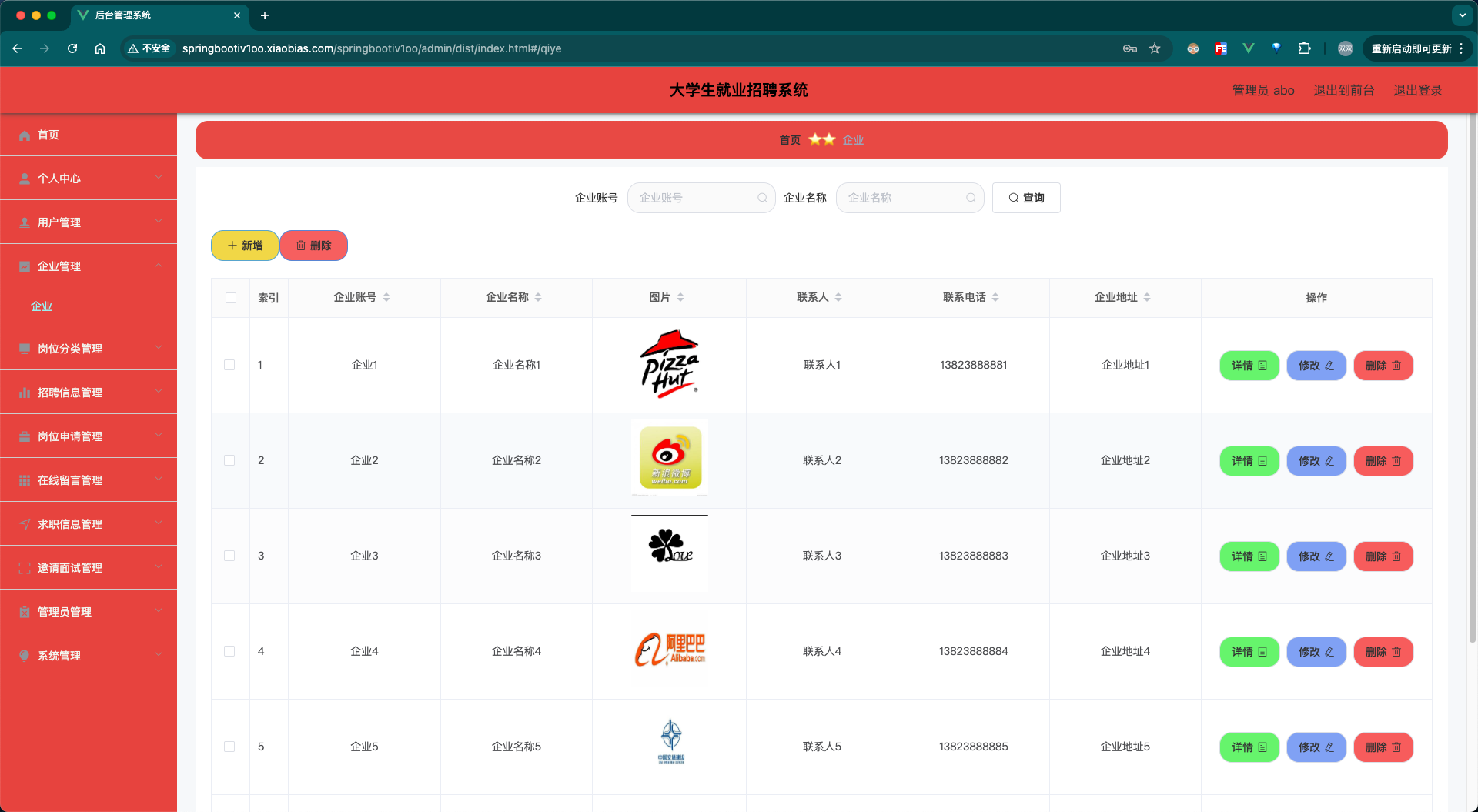Screen dimensions: 1478x812
Task: Focus the 企业账号 search input
Action: (701, 198)
